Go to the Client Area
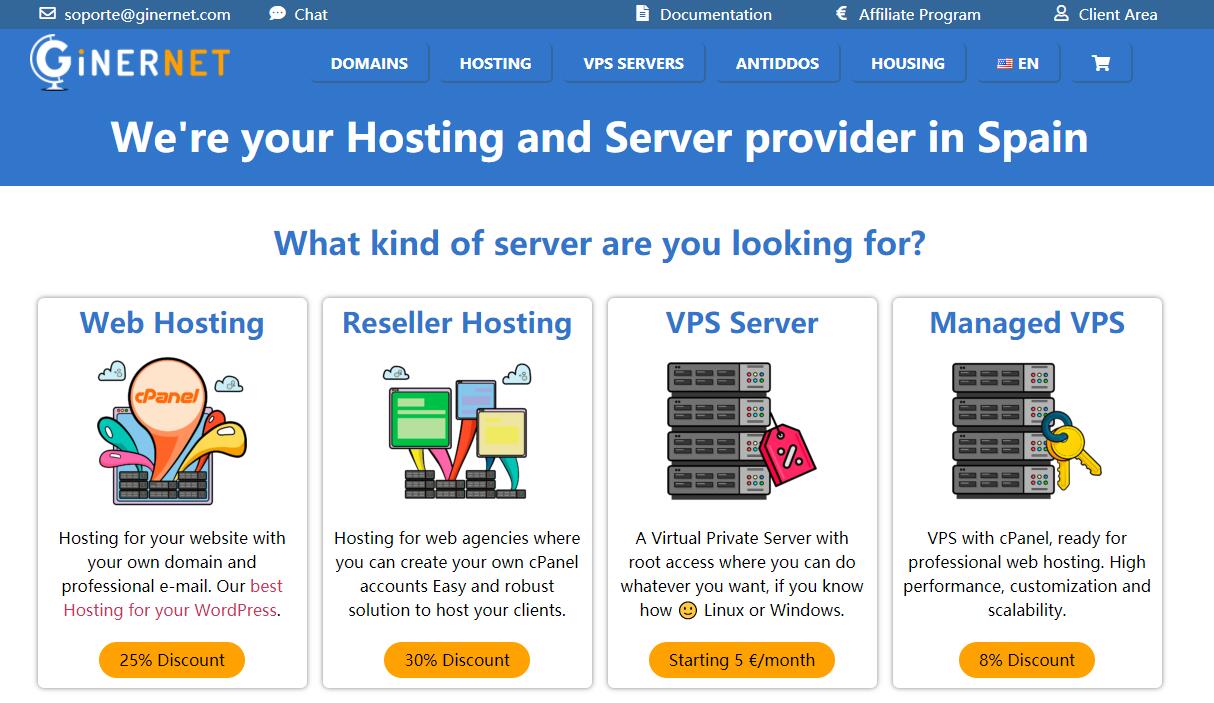Viewport: 1214px width, 703px height. coord(1118,15)
